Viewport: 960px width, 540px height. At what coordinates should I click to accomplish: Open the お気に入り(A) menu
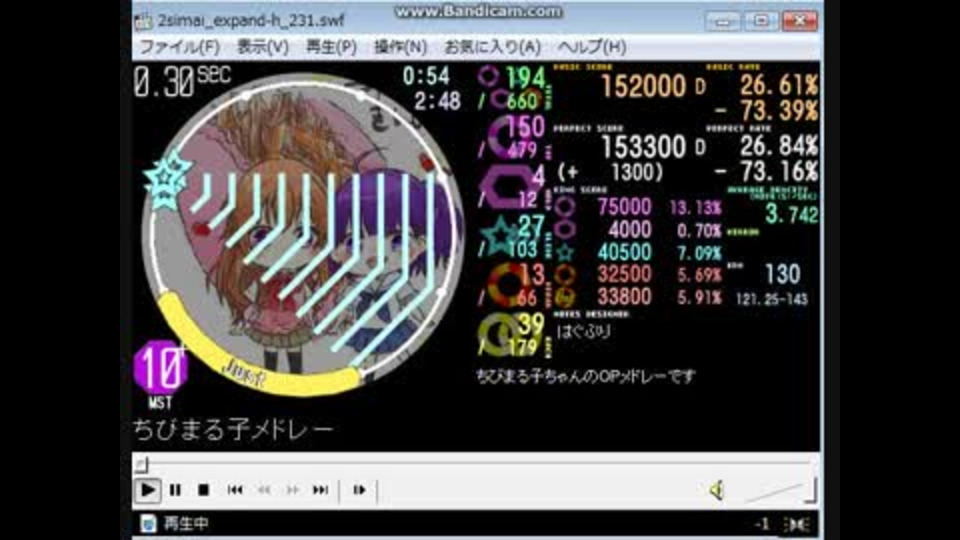(x=492, y=47)
